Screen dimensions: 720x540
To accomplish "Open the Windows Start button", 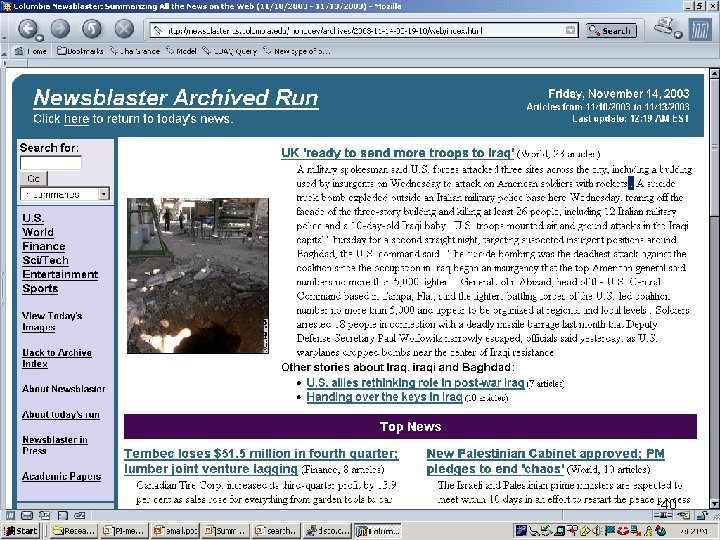I will click(21, 531).
